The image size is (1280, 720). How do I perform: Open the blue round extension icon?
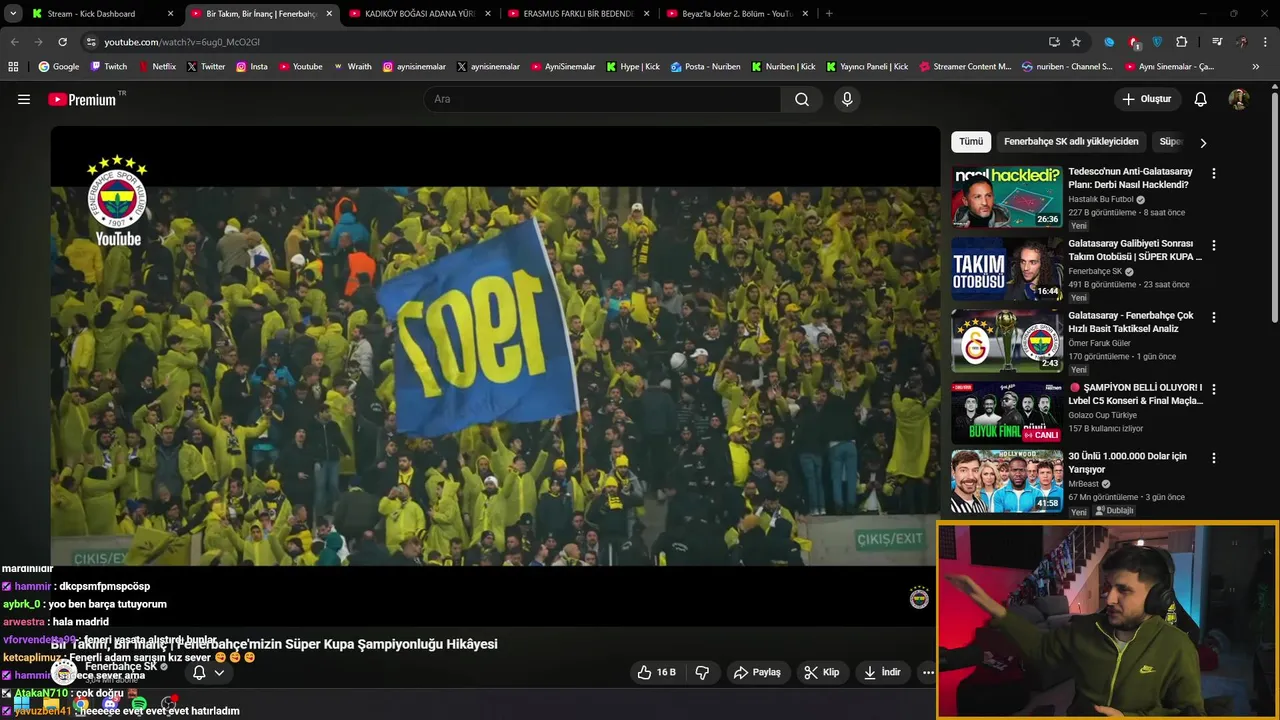coord(1109,42)
